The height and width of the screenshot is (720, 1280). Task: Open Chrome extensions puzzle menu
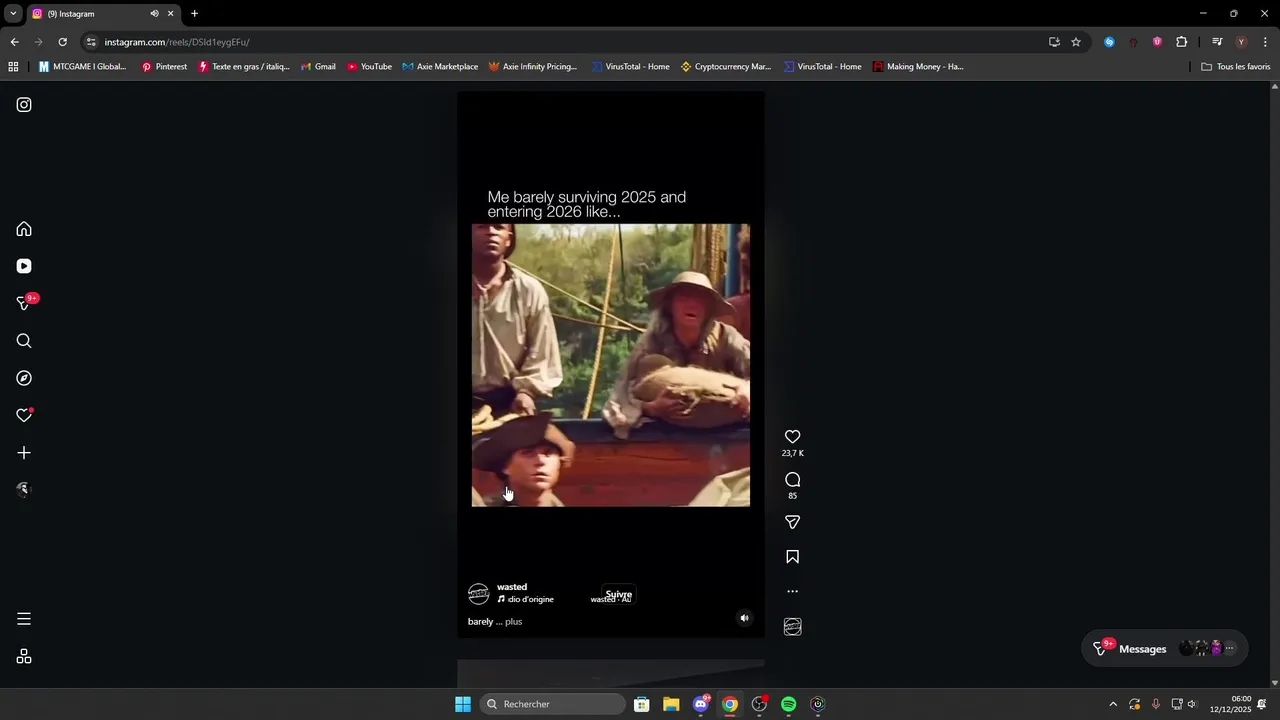1181,42
